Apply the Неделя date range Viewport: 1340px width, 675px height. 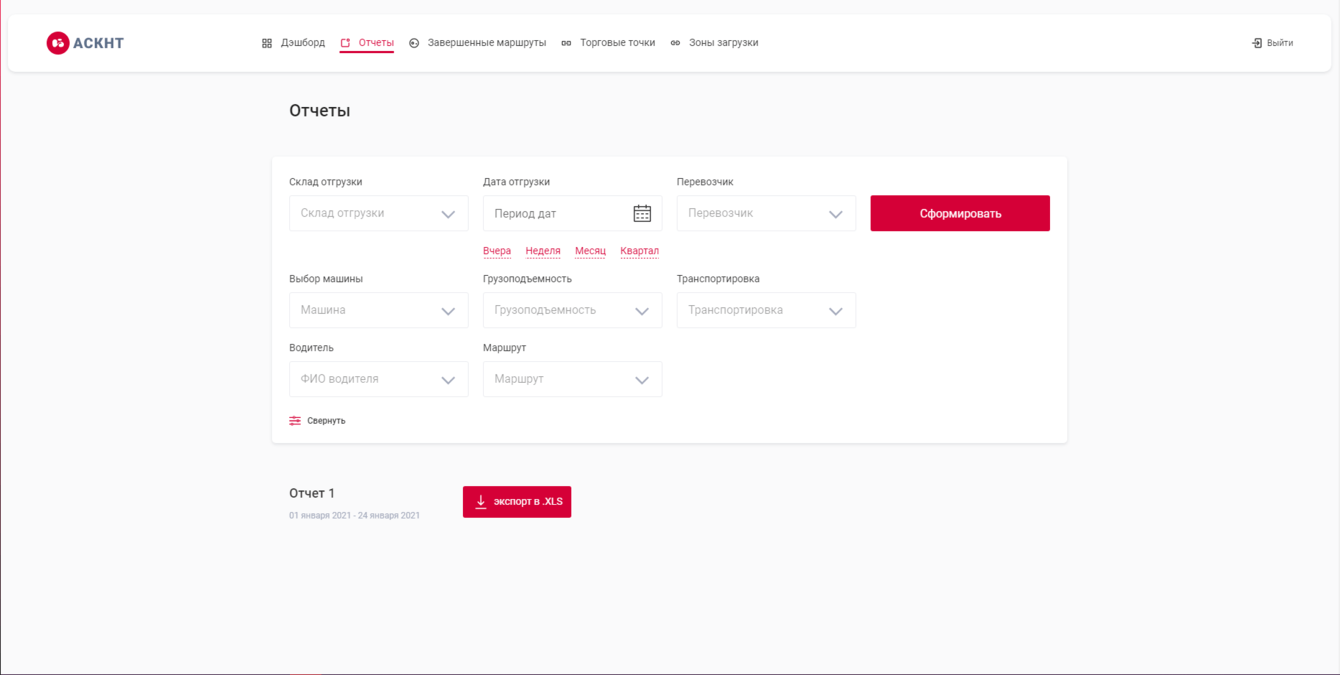point(544,250)
